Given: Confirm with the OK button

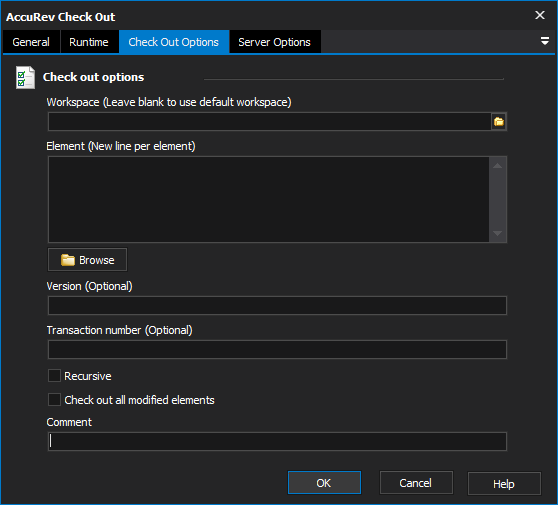Looking at the screenshot, I should click(324, 483).
